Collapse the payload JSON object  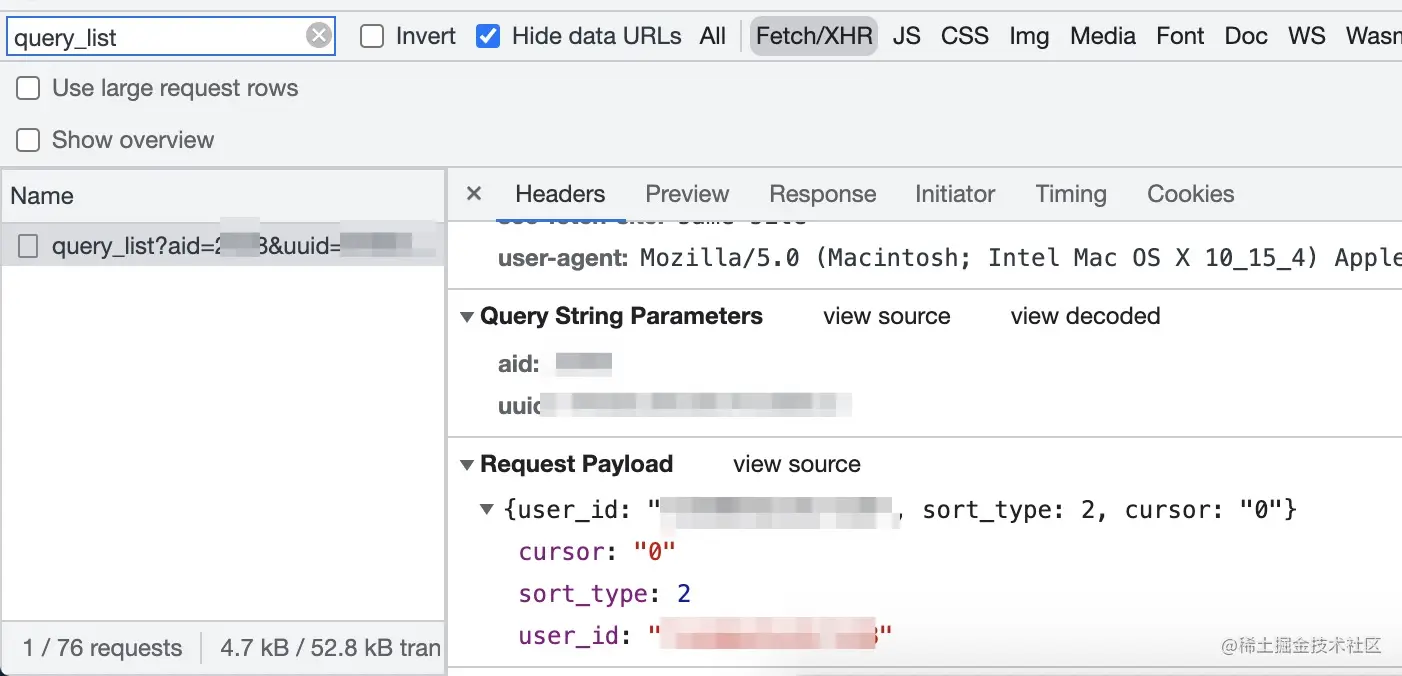487,510
